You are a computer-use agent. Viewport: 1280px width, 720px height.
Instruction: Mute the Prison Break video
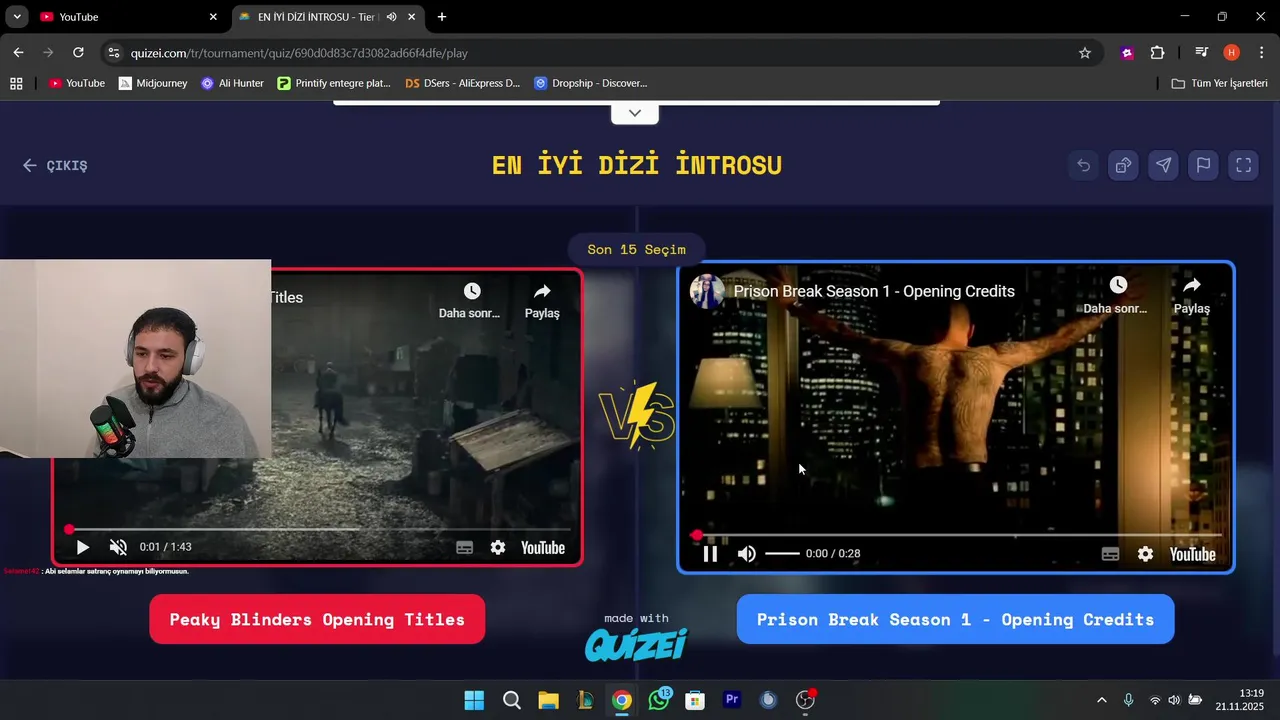[x=747, y=554]
